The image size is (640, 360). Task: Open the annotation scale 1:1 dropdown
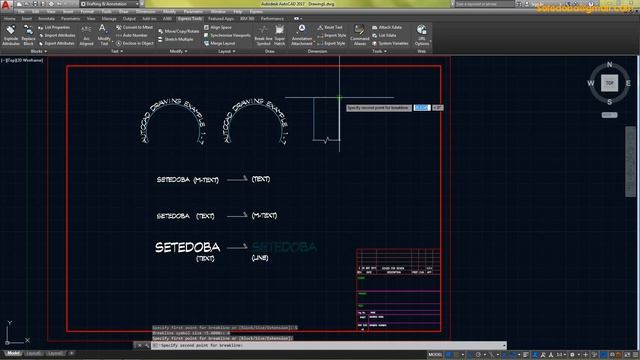[x=561, y=355]
